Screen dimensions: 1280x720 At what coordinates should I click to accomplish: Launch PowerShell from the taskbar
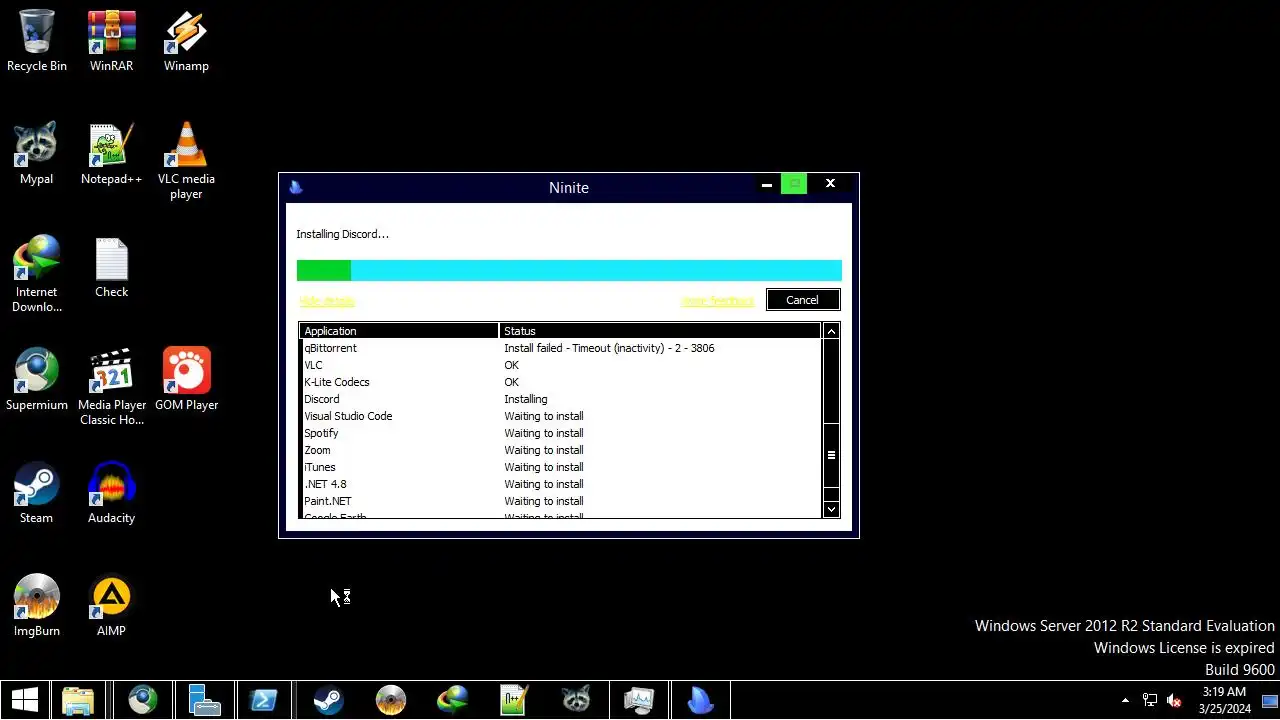pyautogui.click(x=264, y=700)
